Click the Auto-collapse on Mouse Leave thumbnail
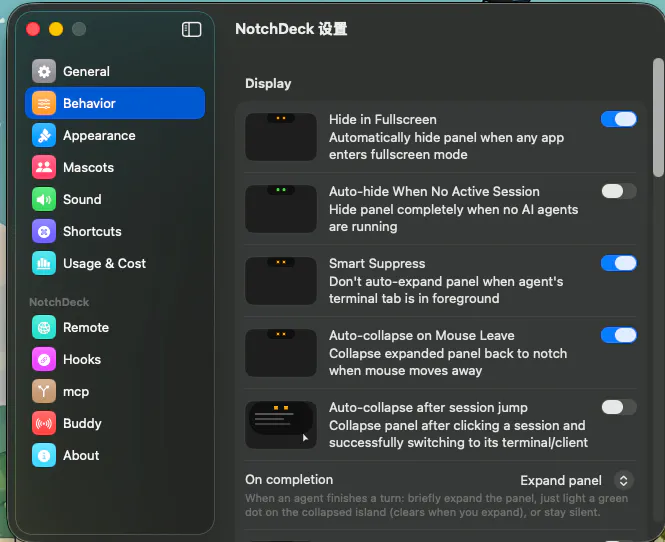The image size is (665, 542). tap(281, 353)
